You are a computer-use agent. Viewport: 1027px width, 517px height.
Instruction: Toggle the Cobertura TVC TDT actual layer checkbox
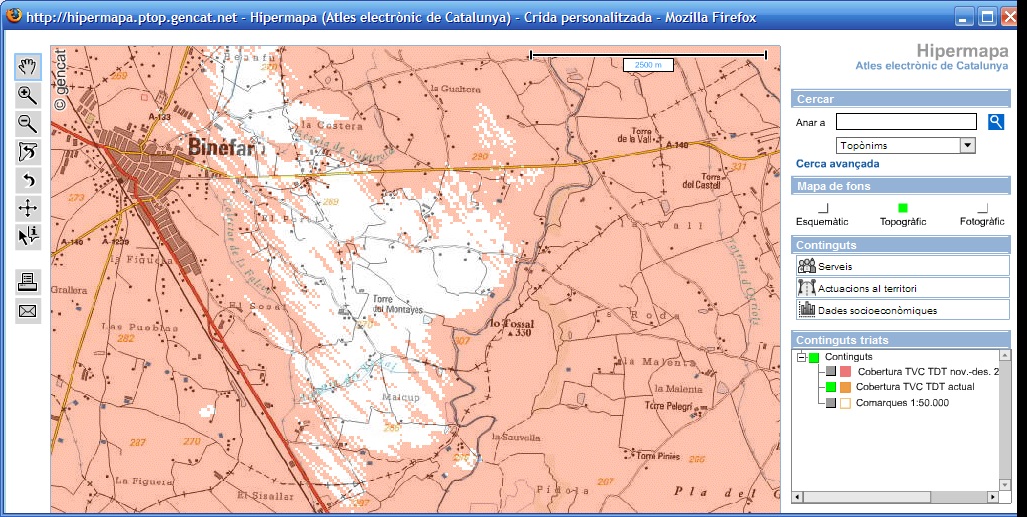[830, 387]
